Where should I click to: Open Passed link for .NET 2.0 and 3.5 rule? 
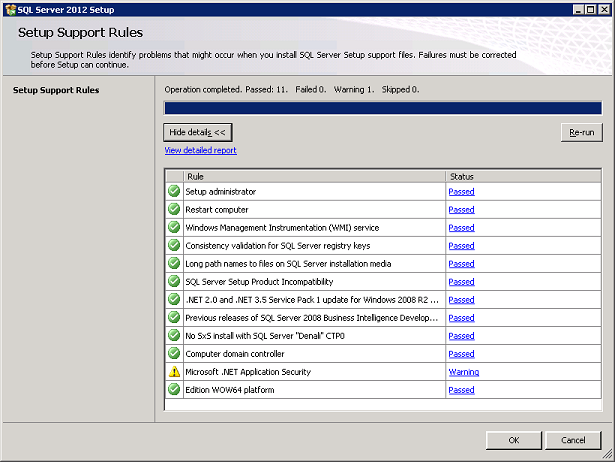point(461,300)
